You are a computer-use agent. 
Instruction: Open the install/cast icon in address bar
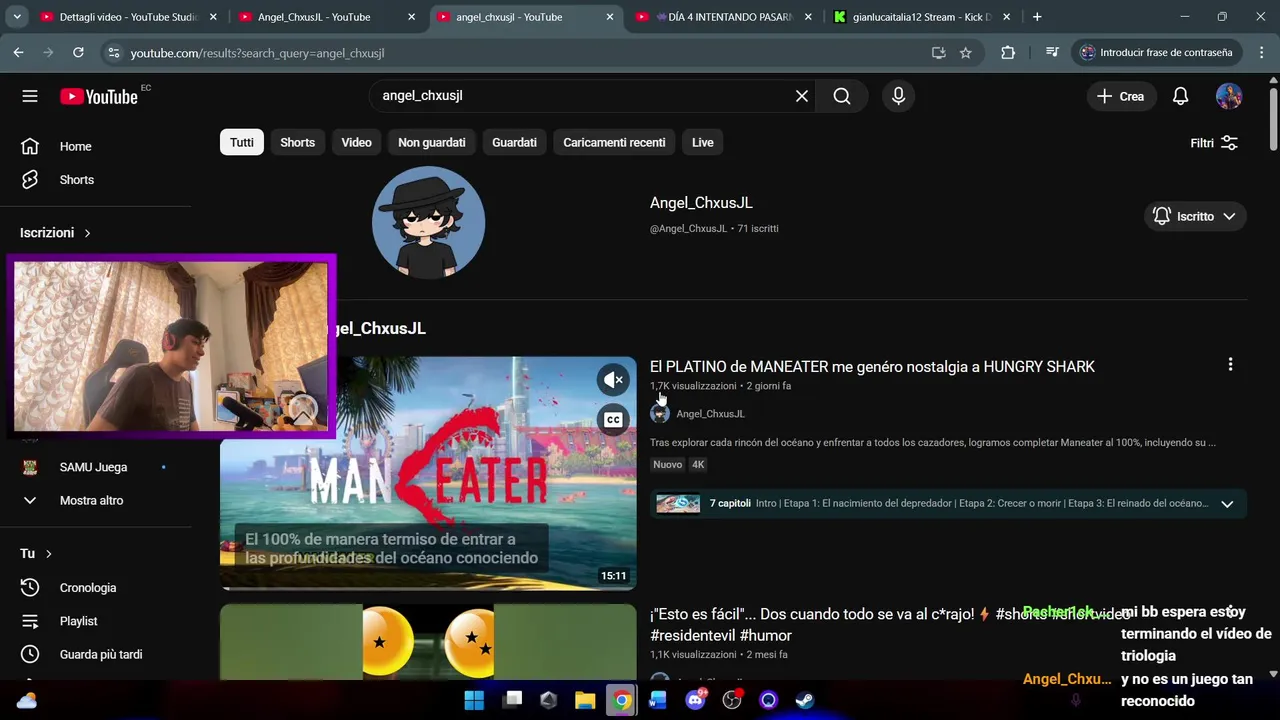[x=938, y=53]
